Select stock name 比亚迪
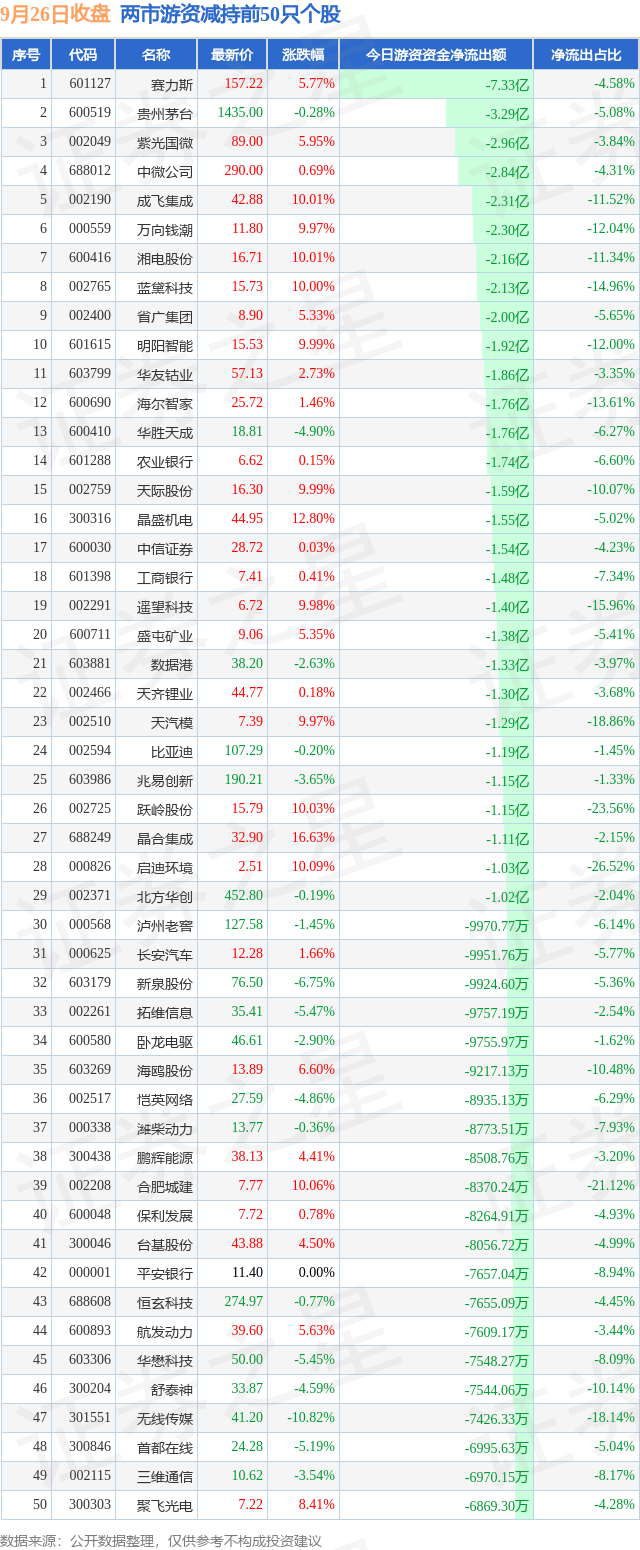The height and width of the screenshot is (1550, 640). click(x=172, y=751)
